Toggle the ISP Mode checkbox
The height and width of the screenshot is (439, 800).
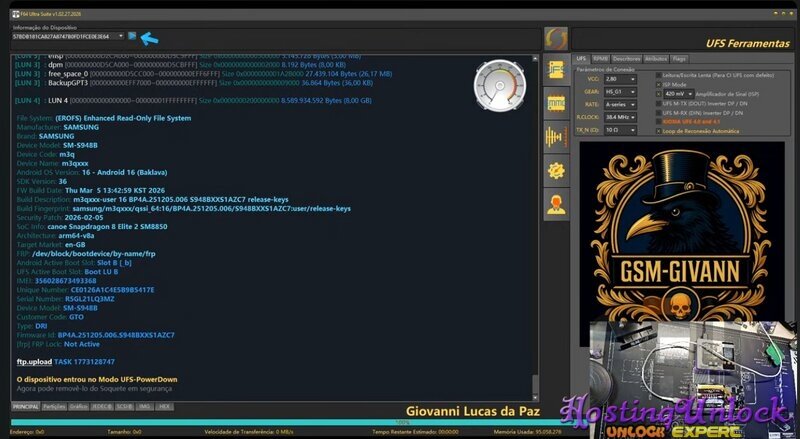pyautogui.click(x=658, y=84)
